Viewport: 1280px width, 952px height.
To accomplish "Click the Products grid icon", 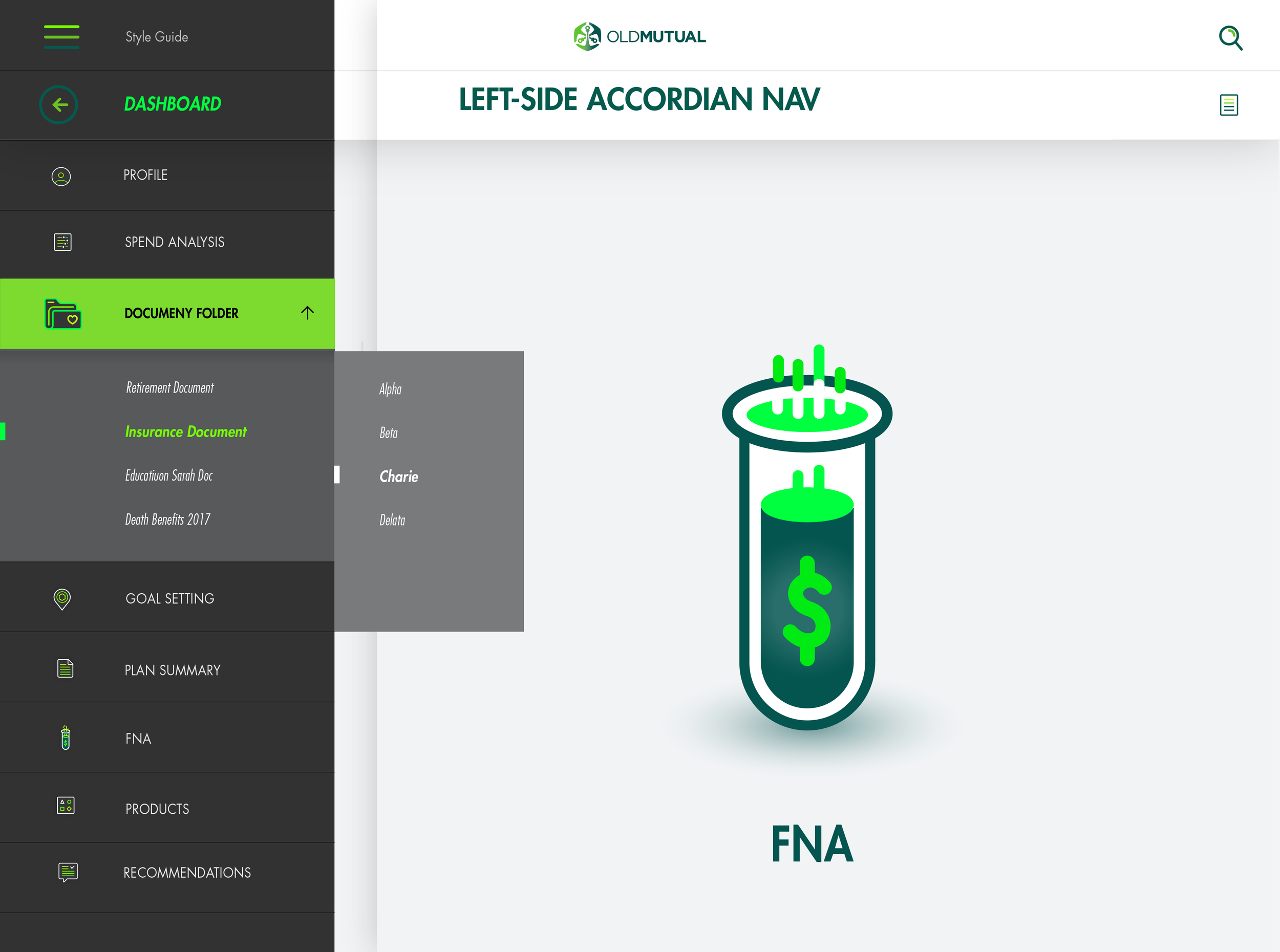I will click(x=66, y=806).
